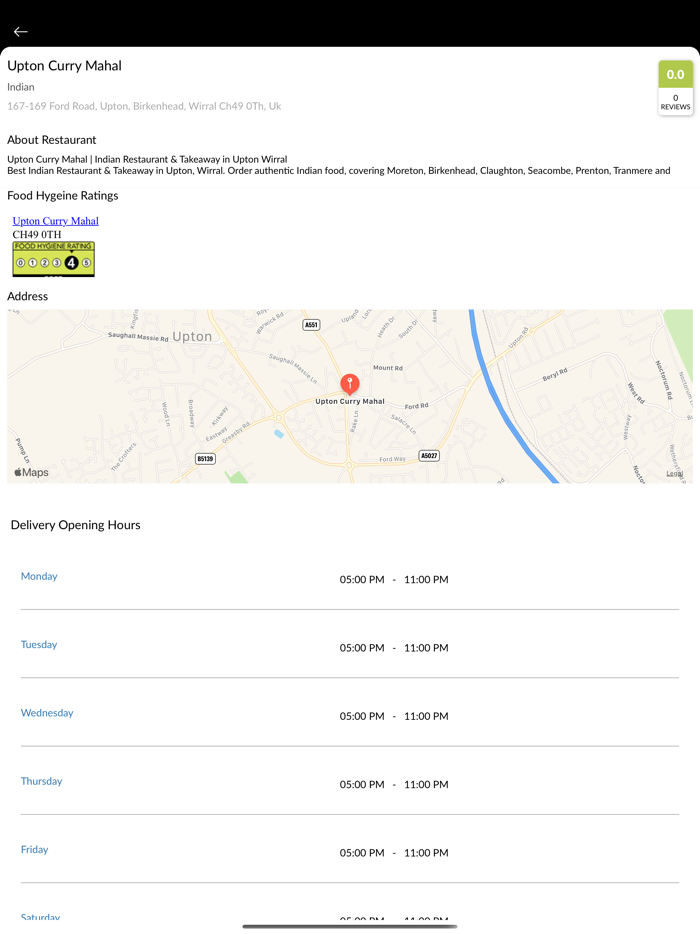Select the Thursday opening hours row
The height and width of the screenshot is (934, 700).
[x=350, y=782]
